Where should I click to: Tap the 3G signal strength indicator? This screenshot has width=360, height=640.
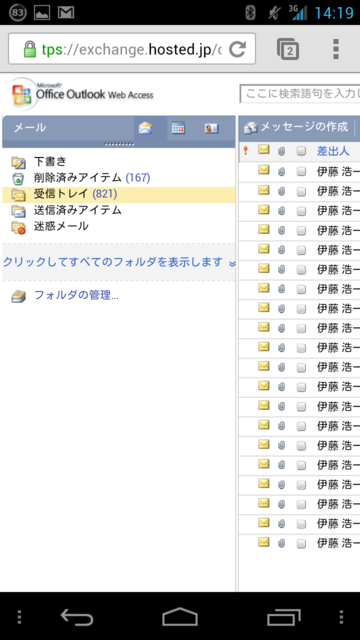click(298, 13)
